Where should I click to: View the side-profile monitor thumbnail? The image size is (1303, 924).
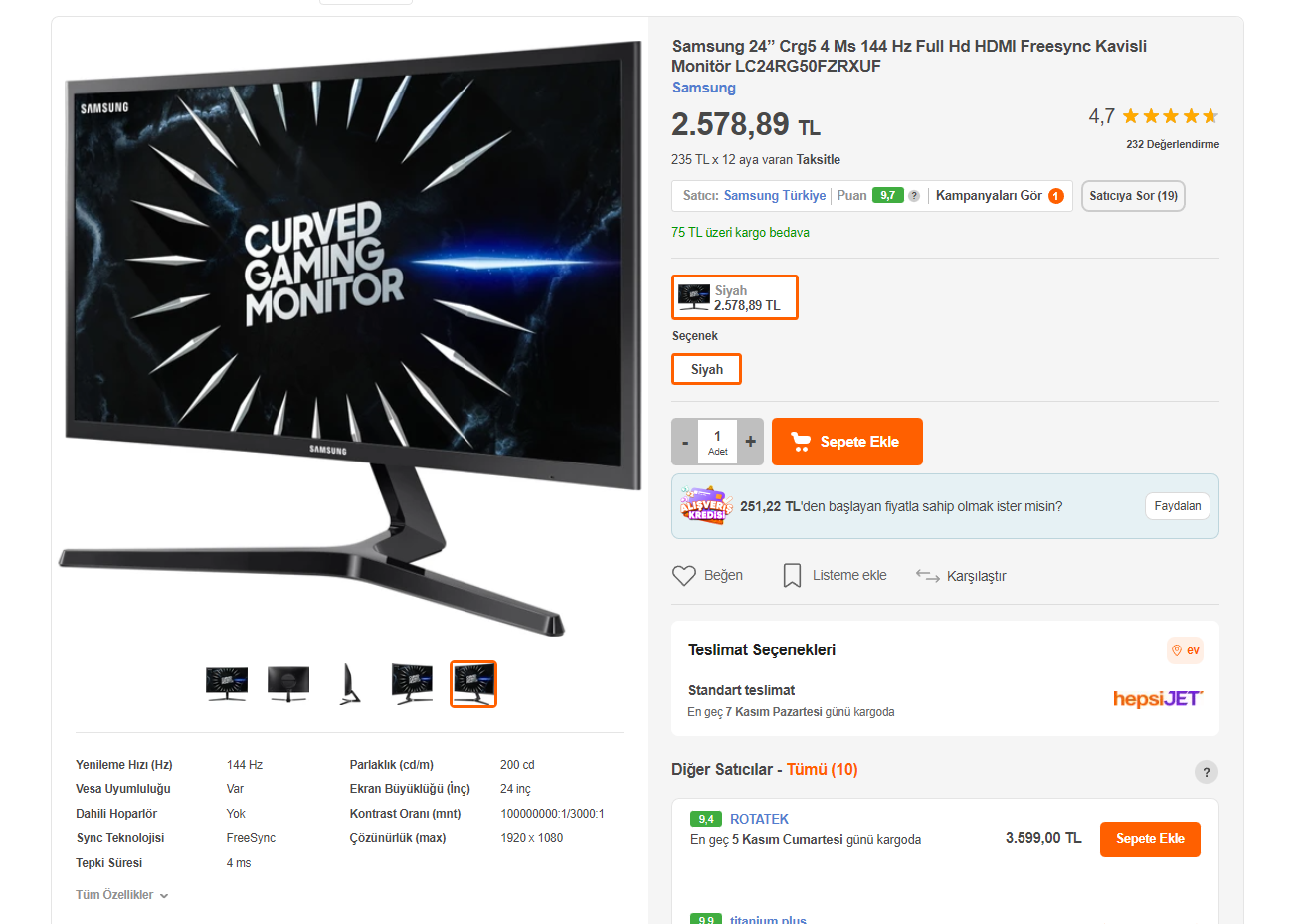tap(349, 684)
